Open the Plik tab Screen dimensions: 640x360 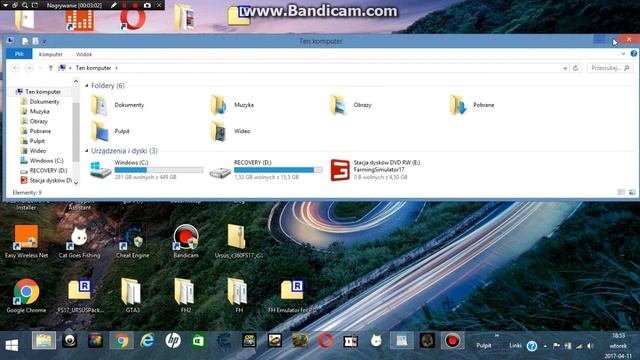[19, 54]
